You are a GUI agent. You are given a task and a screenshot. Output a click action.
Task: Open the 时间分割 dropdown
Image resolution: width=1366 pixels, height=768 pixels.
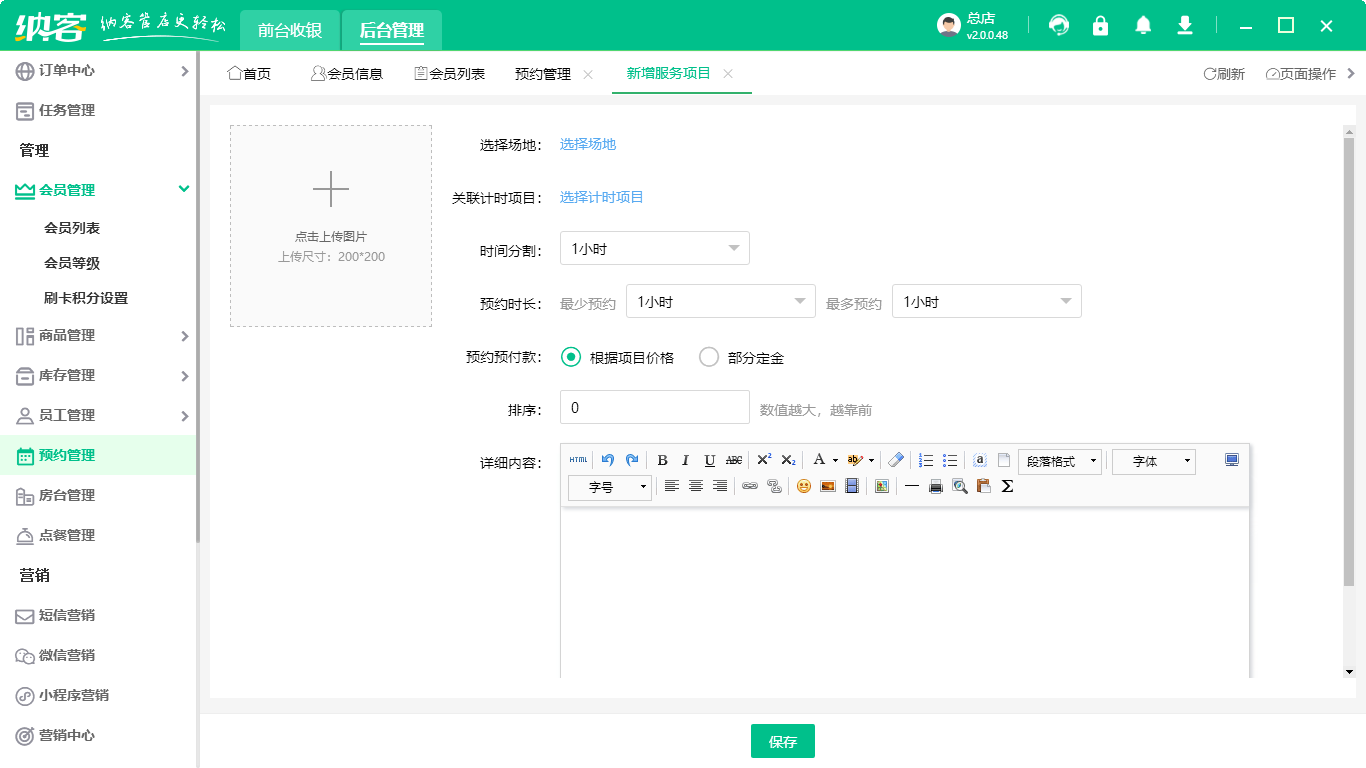655,248
